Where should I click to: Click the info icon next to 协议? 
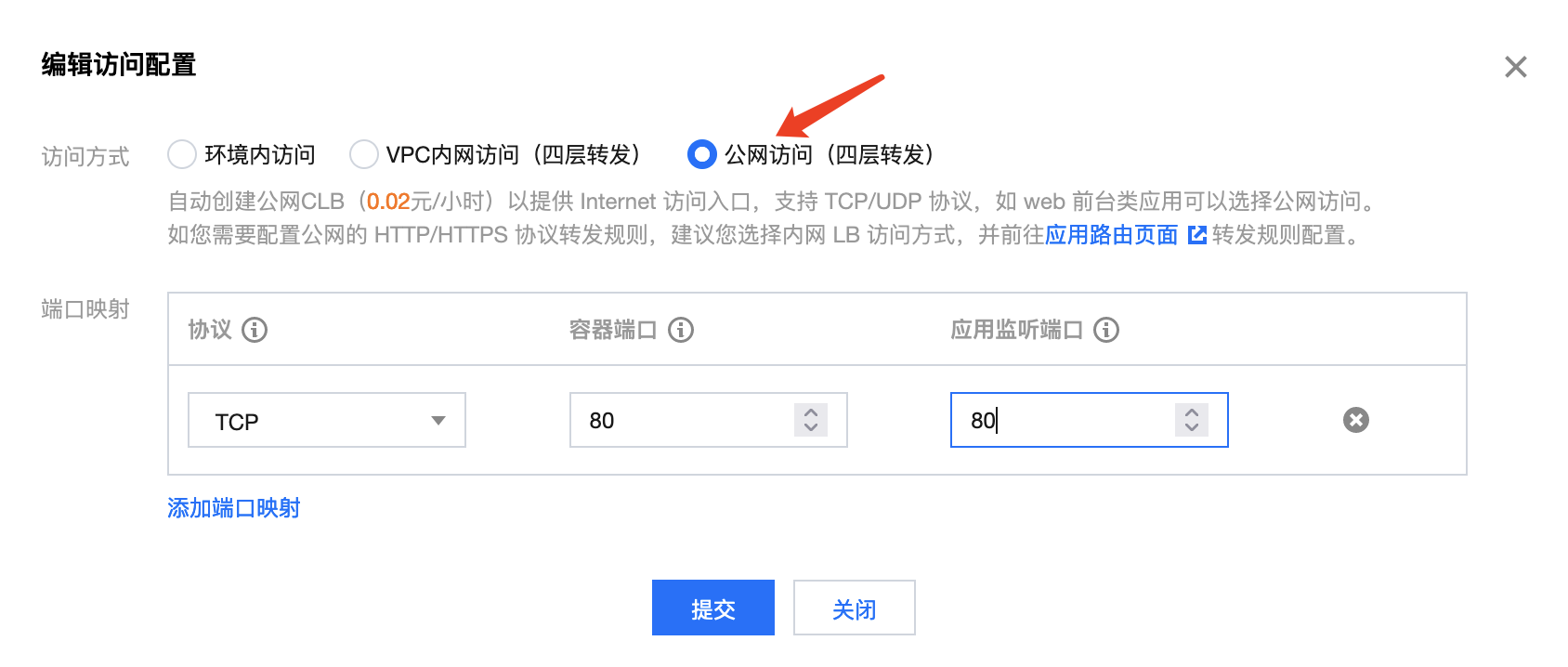(x=255, y=330)
